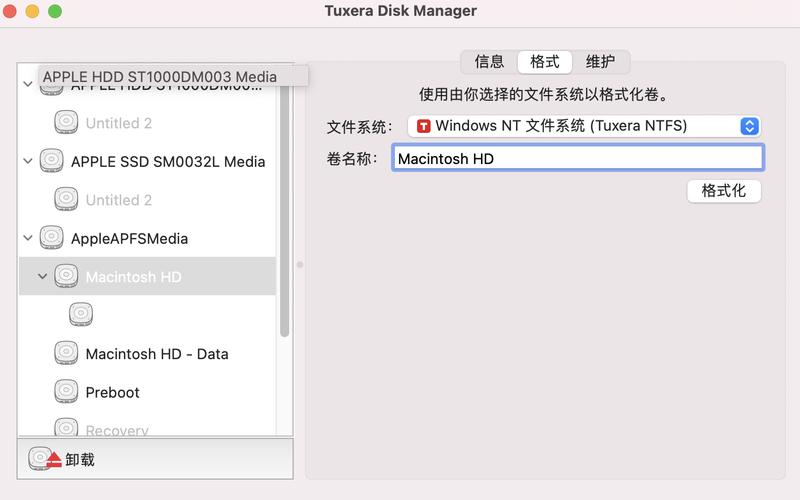
Task: Open the 文件系统 dropdown menu
Action: (584, 126)
